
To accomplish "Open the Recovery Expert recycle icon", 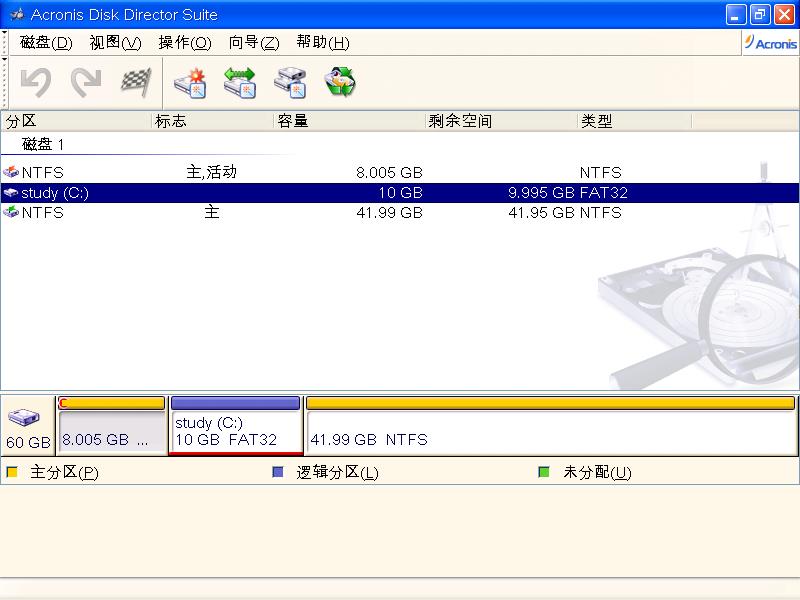I will 340,82.
